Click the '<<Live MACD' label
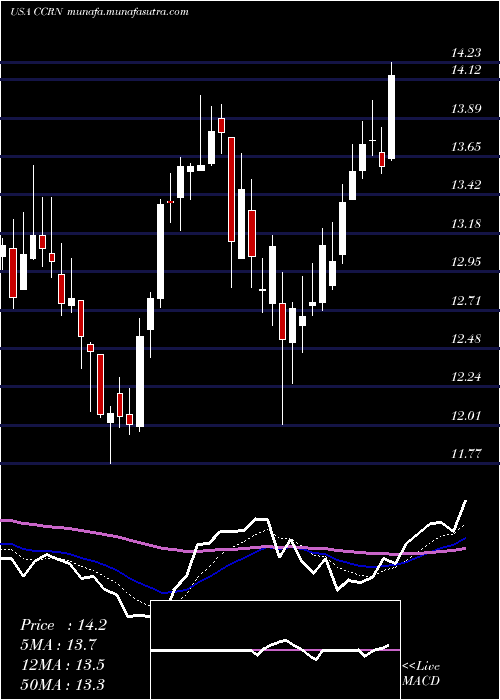This screenshot has height=700, width=500. coord(421,673)
